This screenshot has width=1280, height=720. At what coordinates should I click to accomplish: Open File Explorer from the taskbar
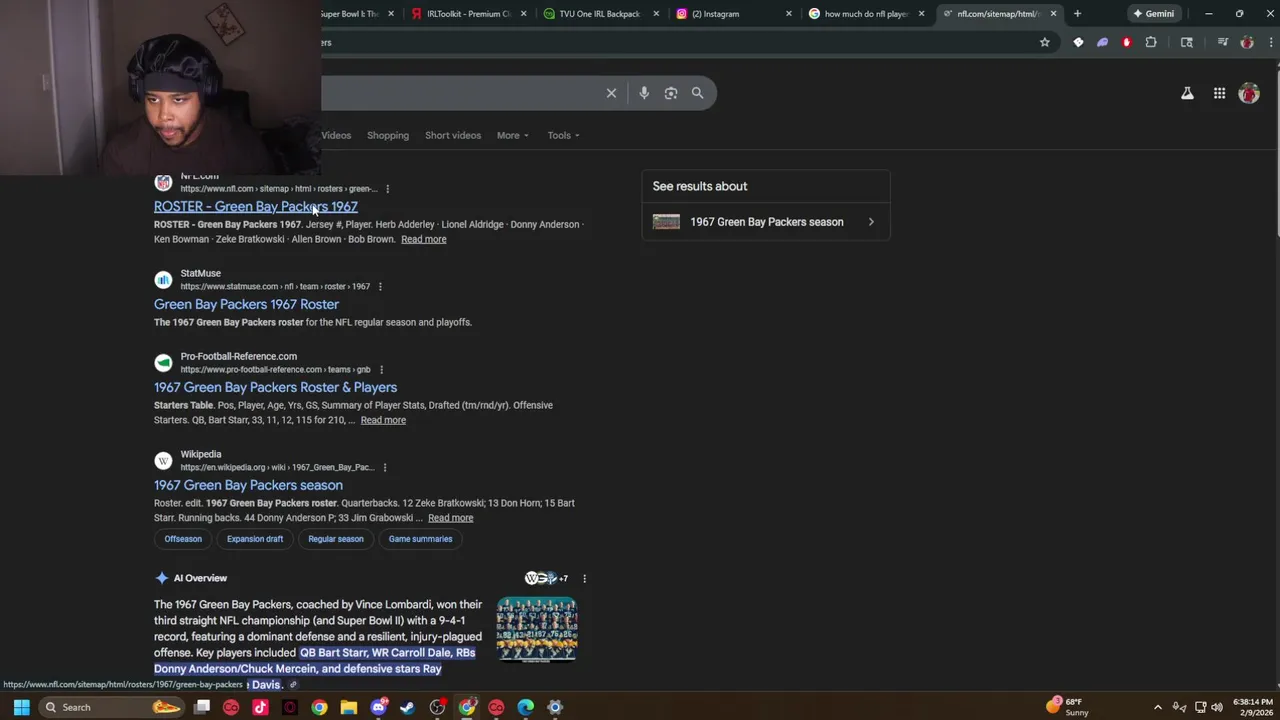[x=349, y=707]
